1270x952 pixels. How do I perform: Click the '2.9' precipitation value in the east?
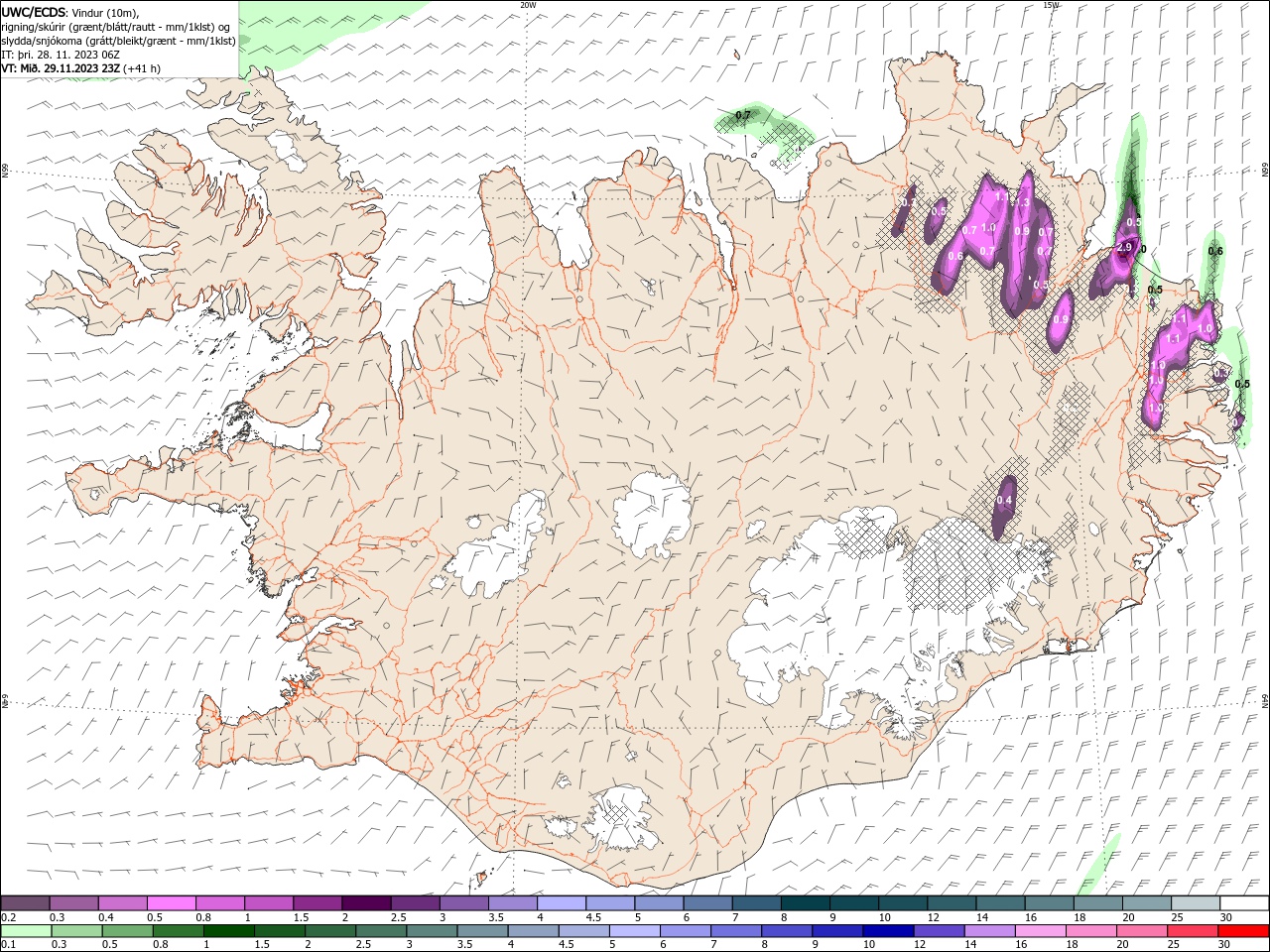pyautogui.click(x=1125, y=247)
